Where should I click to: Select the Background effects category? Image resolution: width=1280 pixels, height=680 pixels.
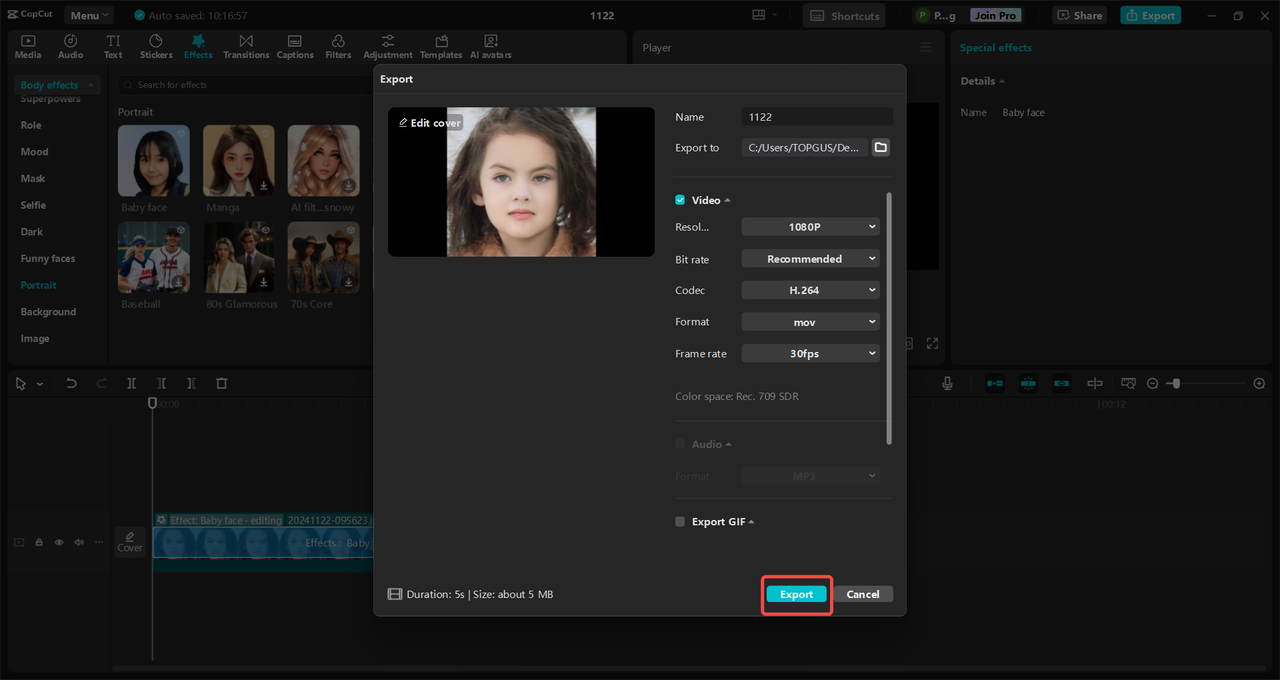click(x=48, y=312)
